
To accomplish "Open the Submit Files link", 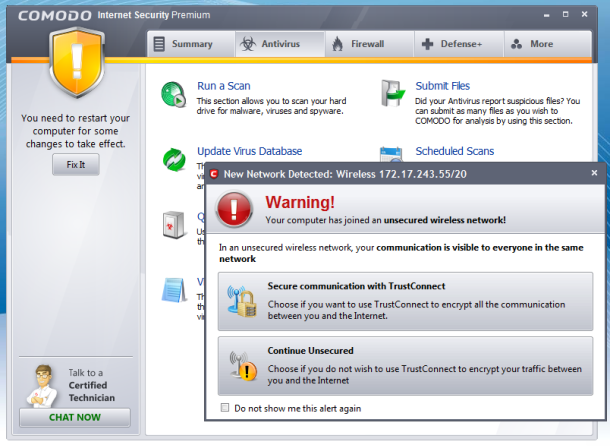I will click(443, 86).
